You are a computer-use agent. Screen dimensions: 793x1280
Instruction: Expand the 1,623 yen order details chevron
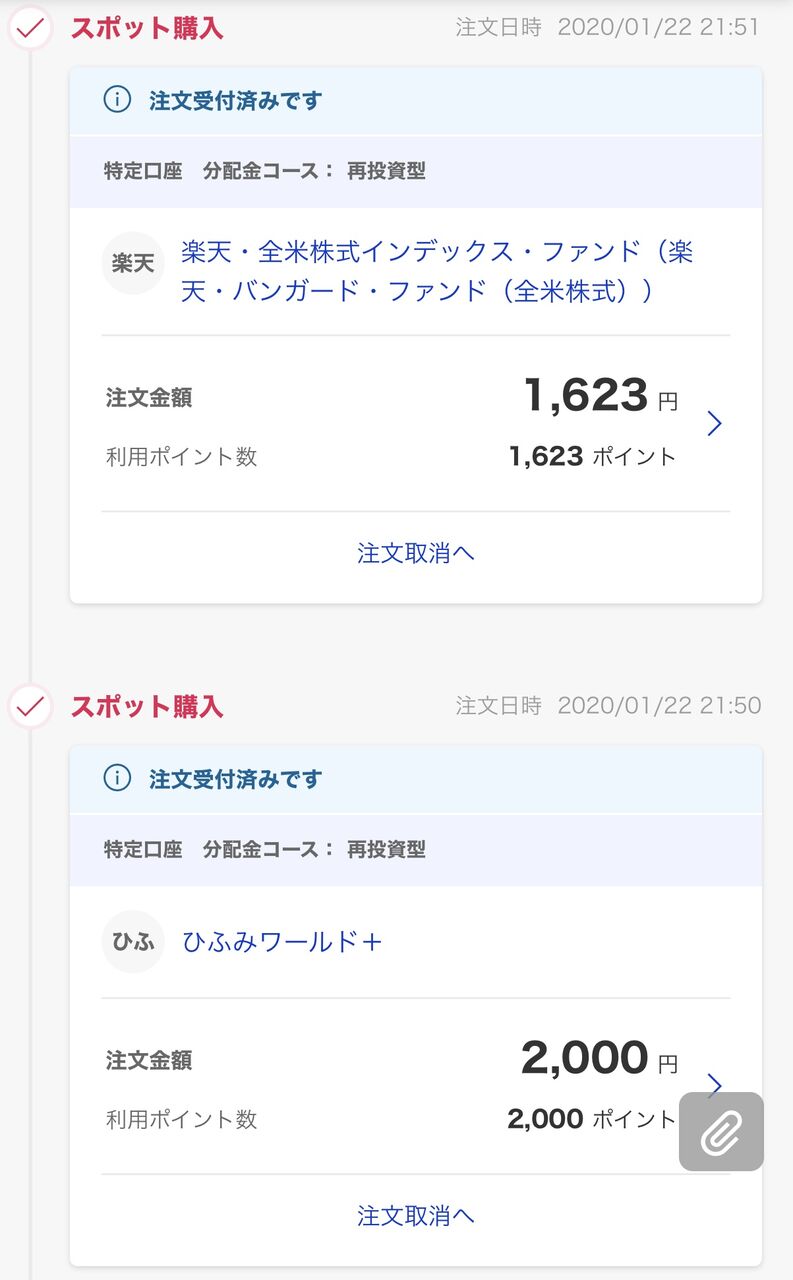click(x=714, y=424)
